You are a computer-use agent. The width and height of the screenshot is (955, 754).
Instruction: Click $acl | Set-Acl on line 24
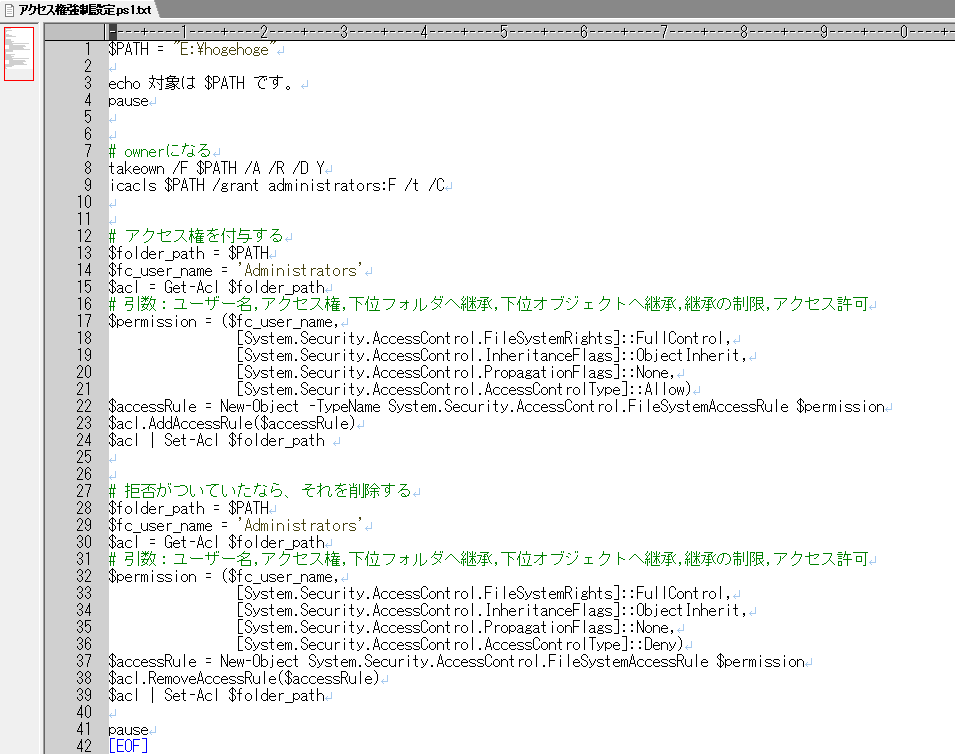click(216, 440)
